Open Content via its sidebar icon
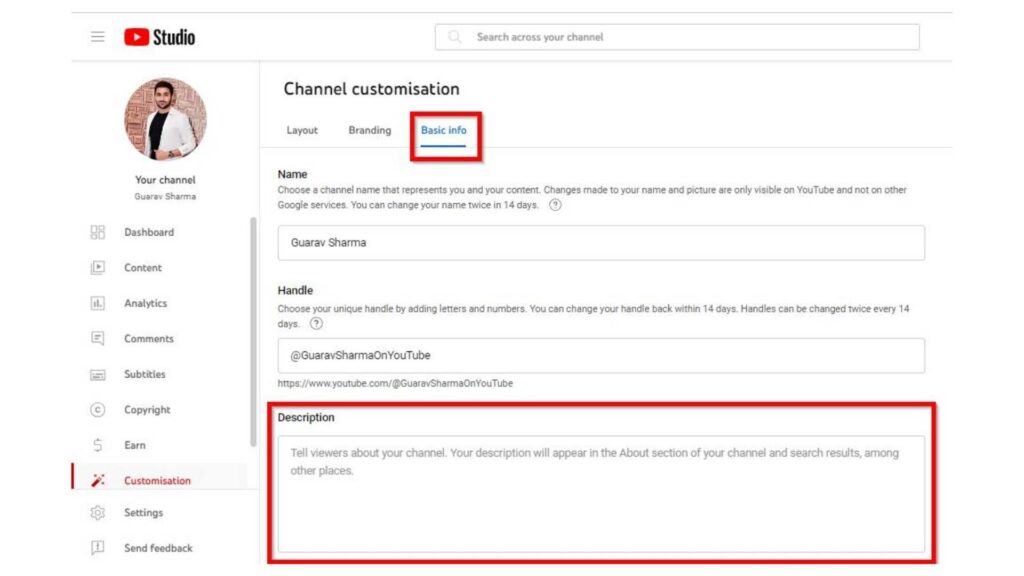Screen dimensions: 1024x576 [x=98, y=268]
